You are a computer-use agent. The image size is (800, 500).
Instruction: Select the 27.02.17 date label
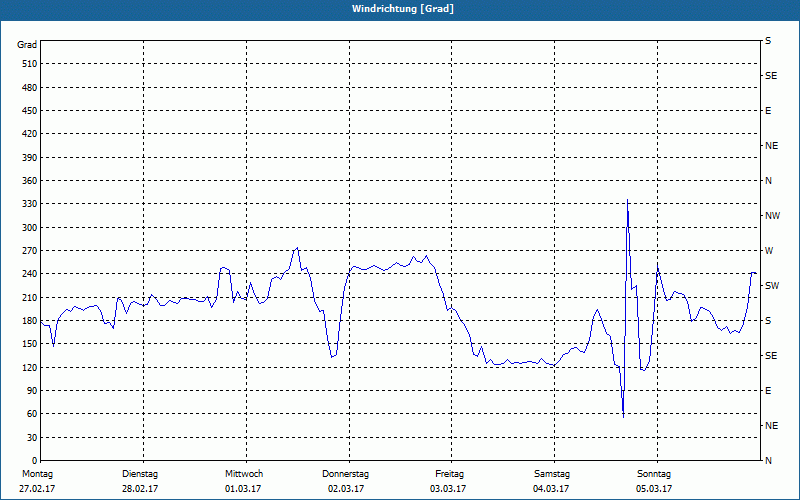tap(37, 489)
